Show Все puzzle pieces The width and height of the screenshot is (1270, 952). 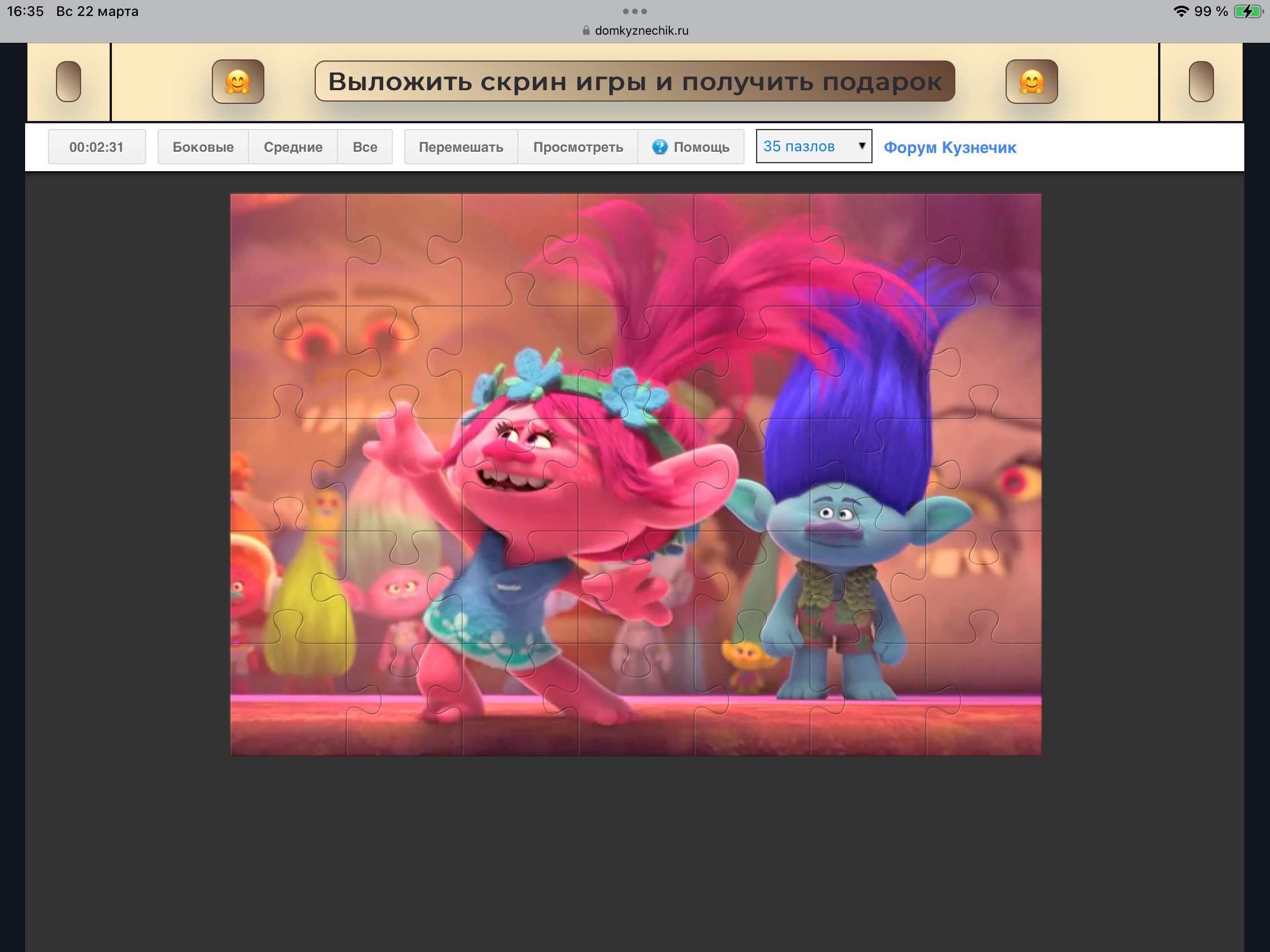(364, 147)
